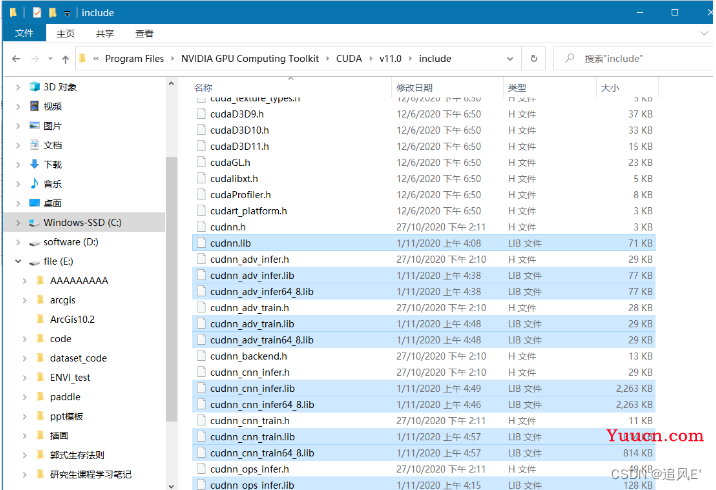Switch to the 主页 tab
This screenshot has height=490, width=716.
click(65, 33)
